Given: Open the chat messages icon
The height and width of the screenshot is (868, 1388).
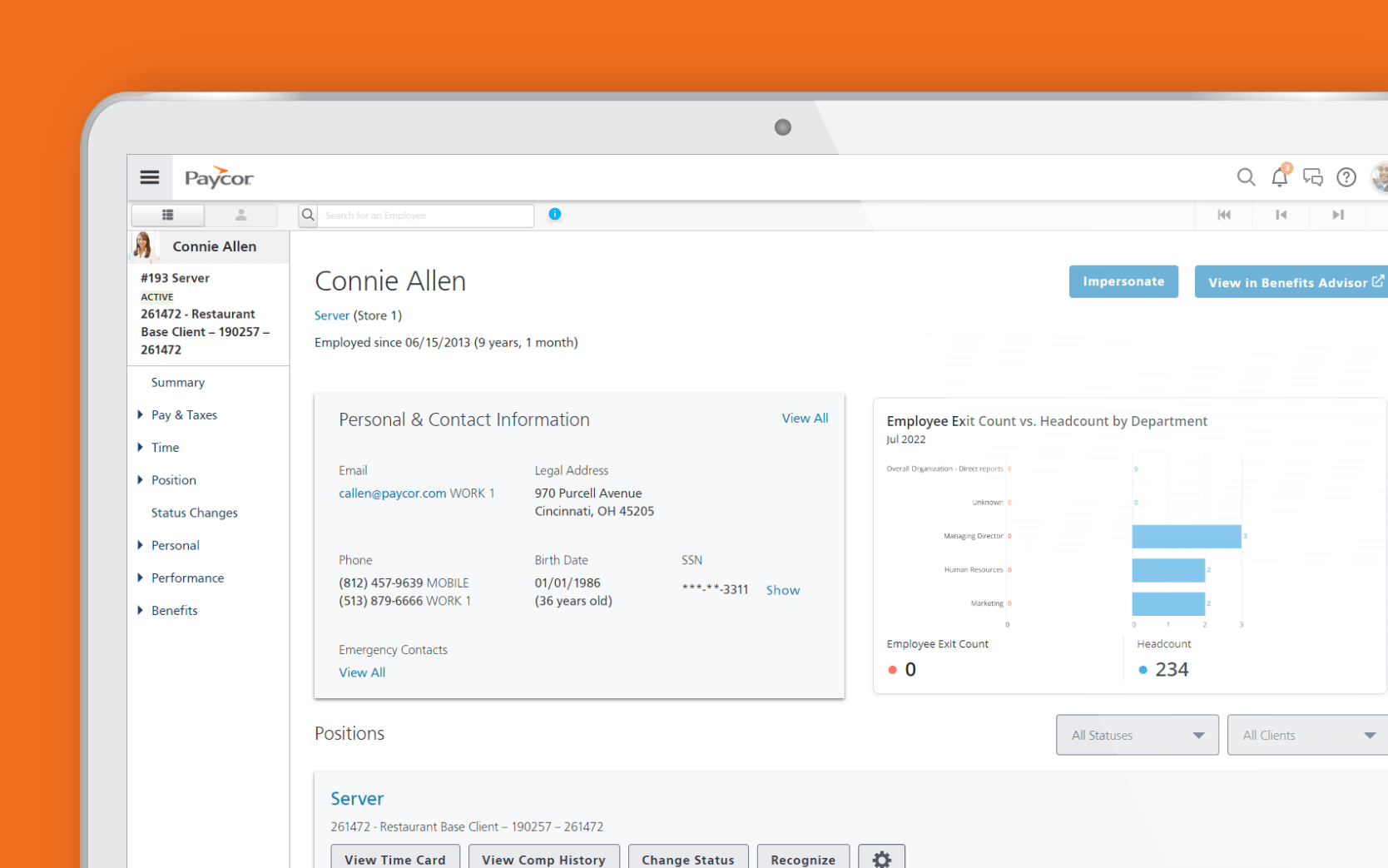Looking at the screenshot, I should point(1313,177).
